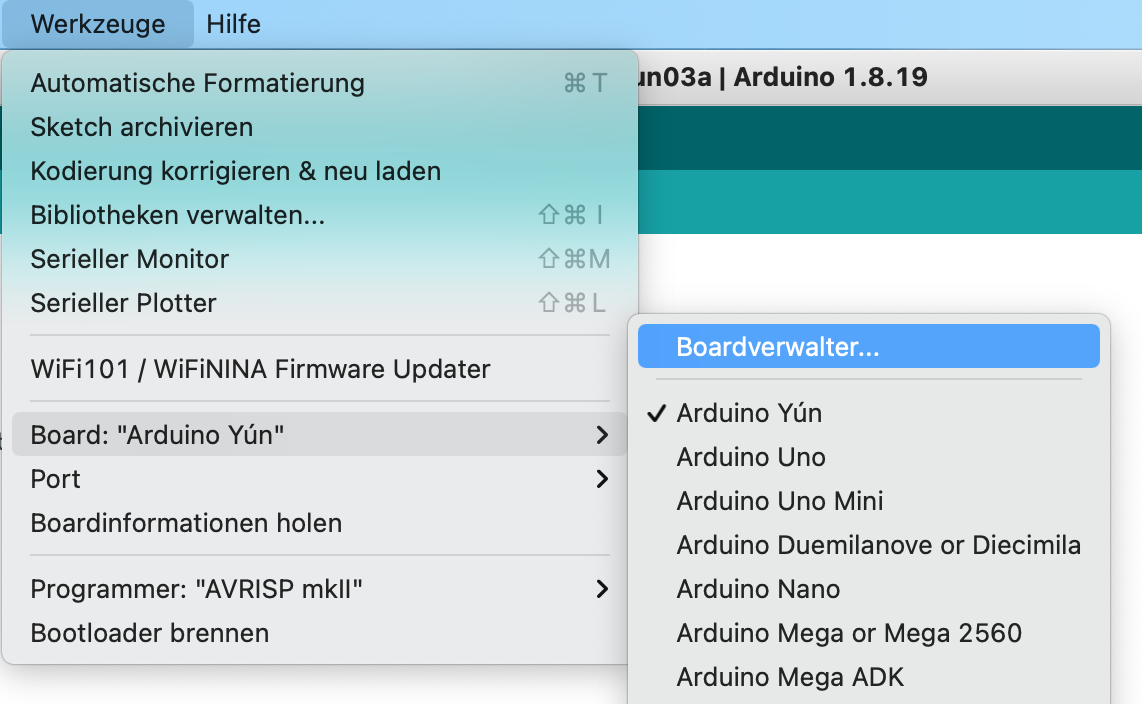Open the Hilfe menu

click(233, 24)
